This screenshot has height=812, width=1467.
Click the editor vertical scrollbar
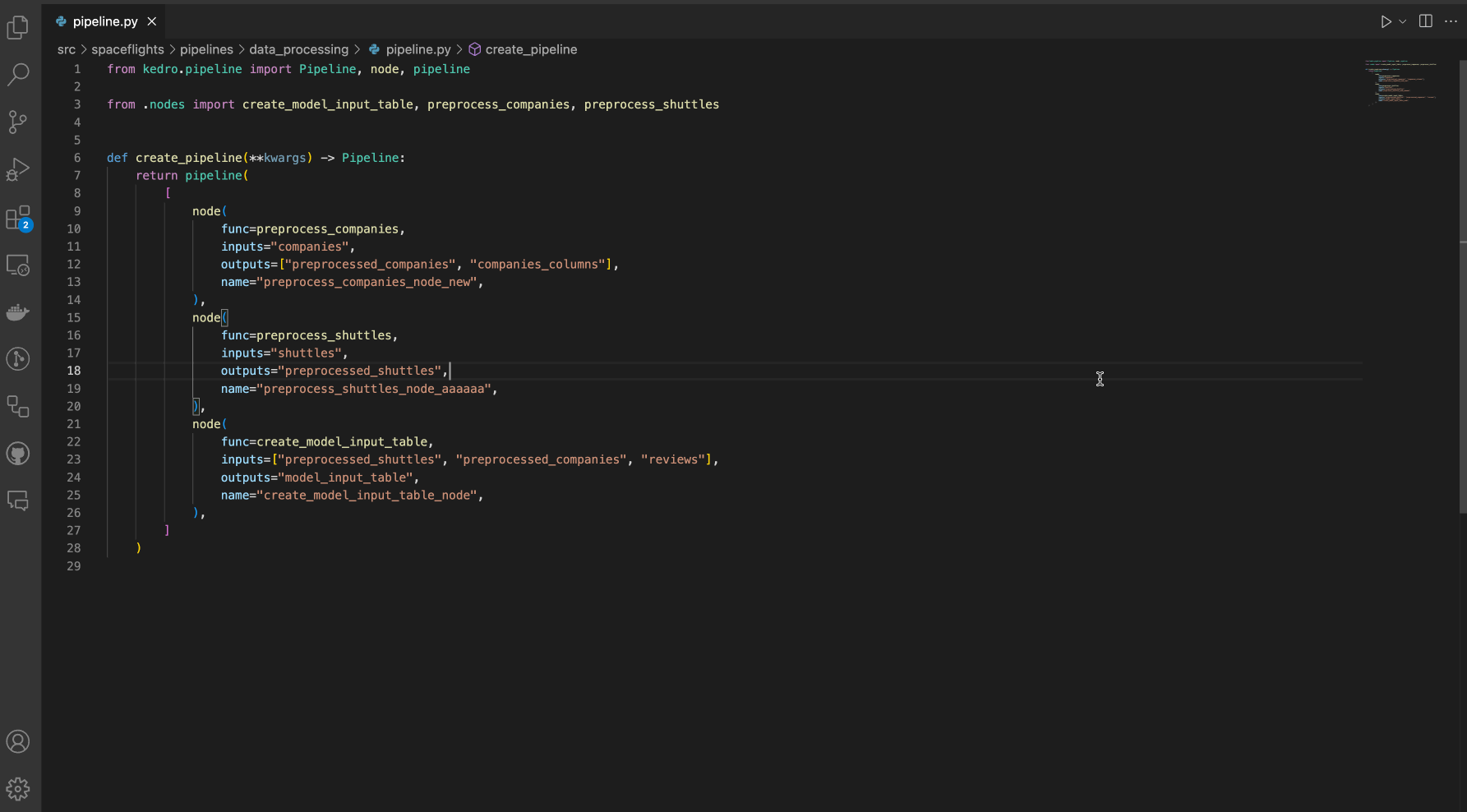[x=1463, y=287]
